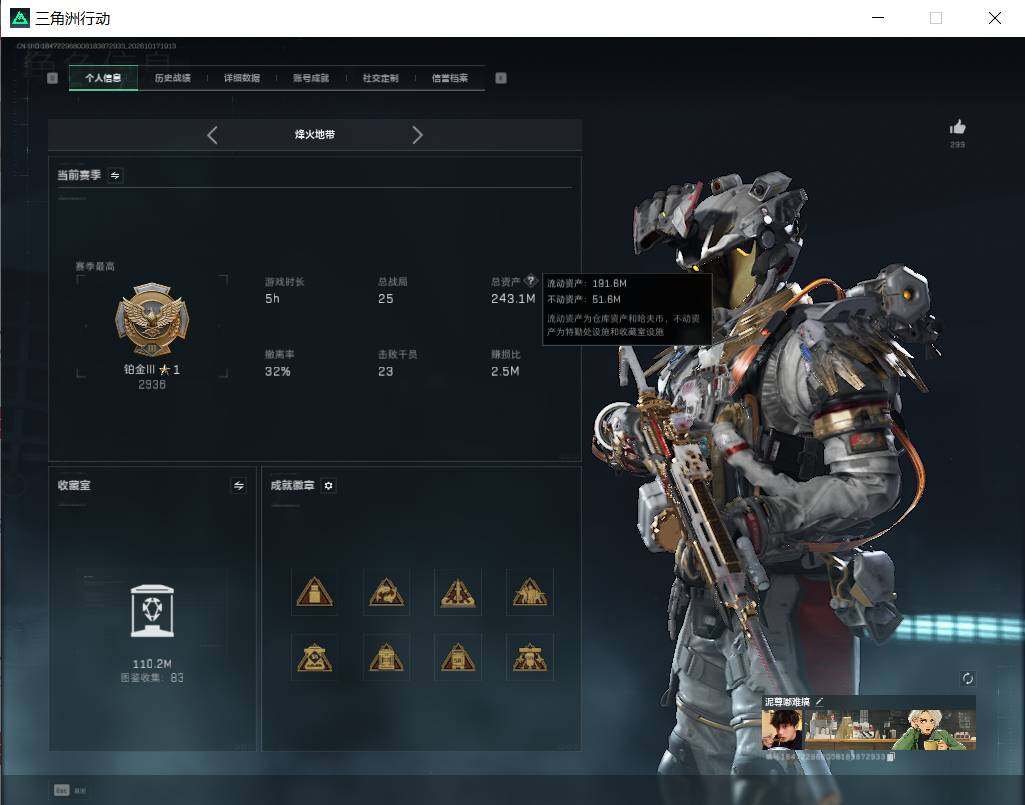The height and width of the screenshot is (805, 1025).
Task: Toggle the 收藏室 swap icon
Action: pyautogui.click(x=239, y=485)
